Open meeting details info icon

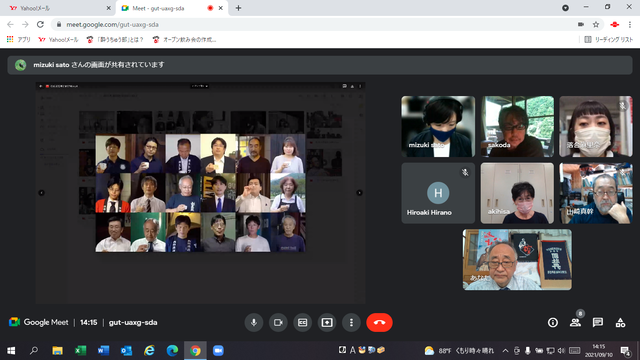[553, 322]
